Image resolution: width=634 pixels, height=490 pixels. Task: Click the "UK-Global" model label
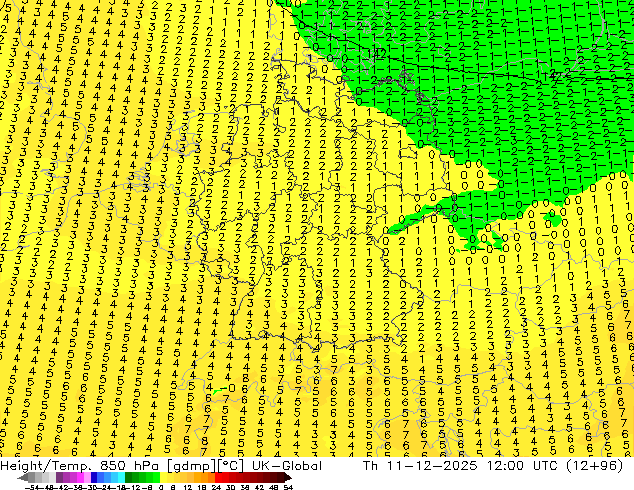[287, 466]
